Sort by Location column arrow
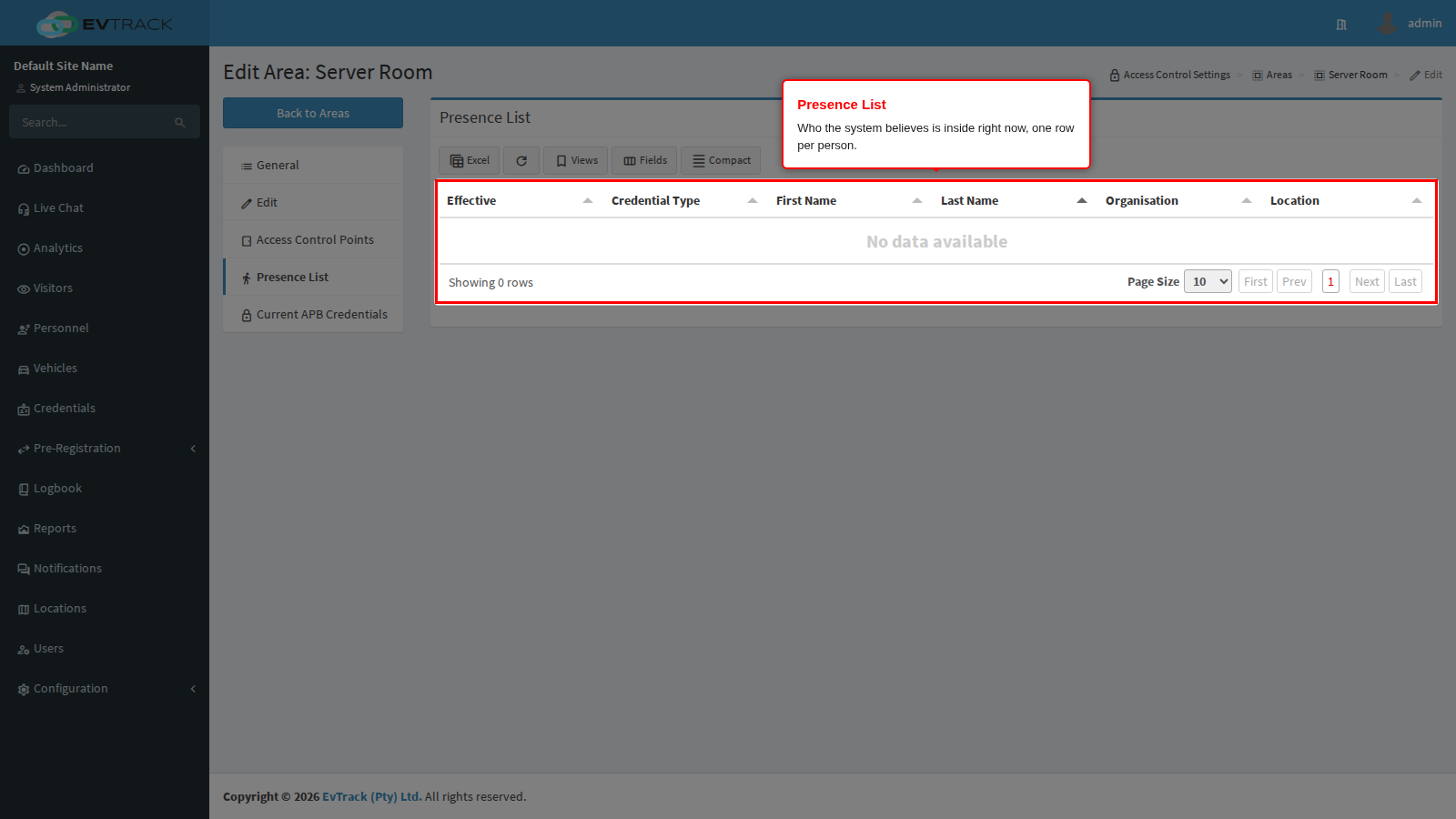1456x819 pixels. pyautogui.click(x=1417, y=201)
